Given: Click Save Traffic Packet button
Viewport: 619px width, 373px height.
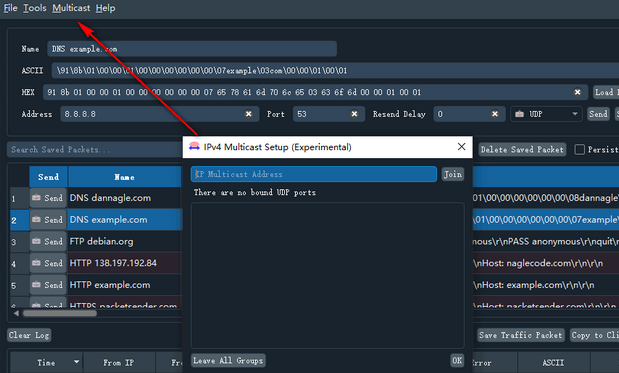Looking at the screenshot, I should click(x=521, y=335).
